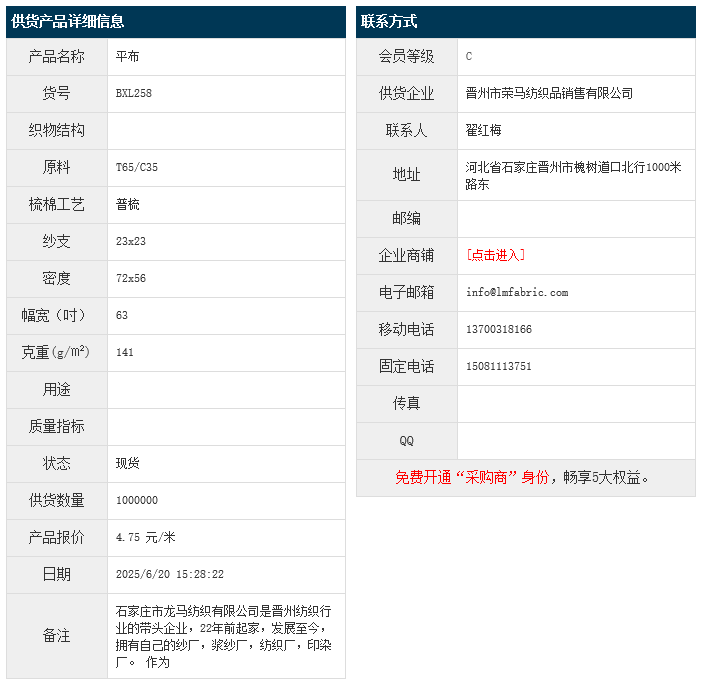Click the contact person name 翟红梅
Image resolution: width=702 pixels, height=685 pixels.
point(484,130)
